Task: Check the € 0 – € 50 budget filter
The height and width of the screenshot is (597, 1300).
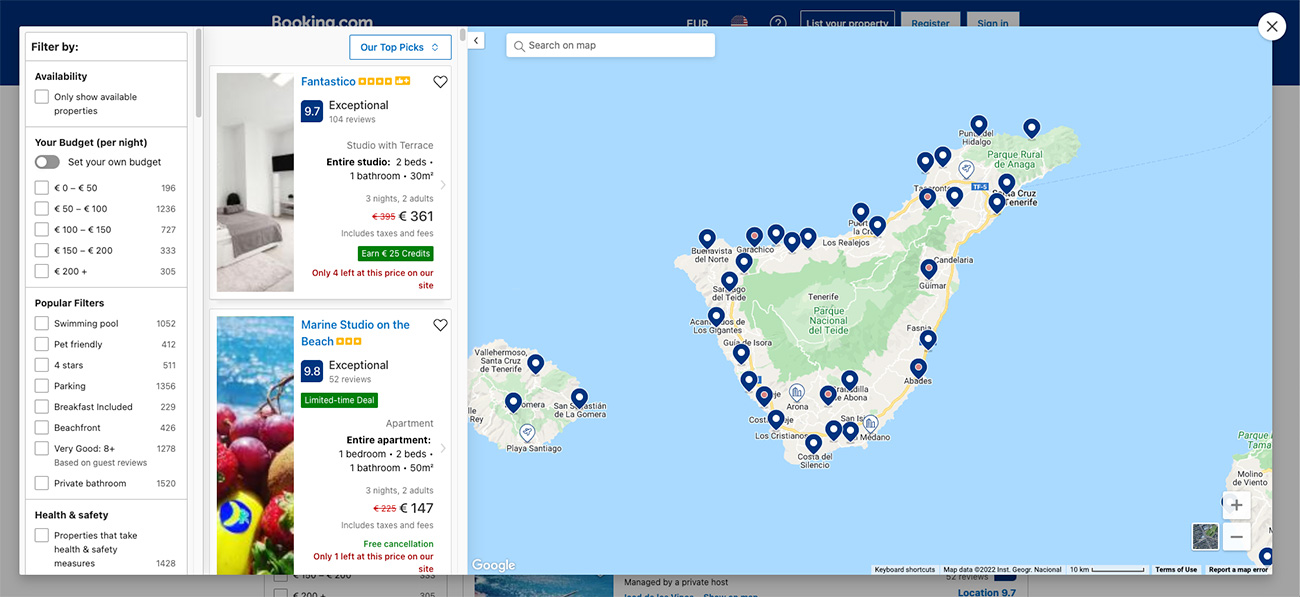Action: click(42, 188)
